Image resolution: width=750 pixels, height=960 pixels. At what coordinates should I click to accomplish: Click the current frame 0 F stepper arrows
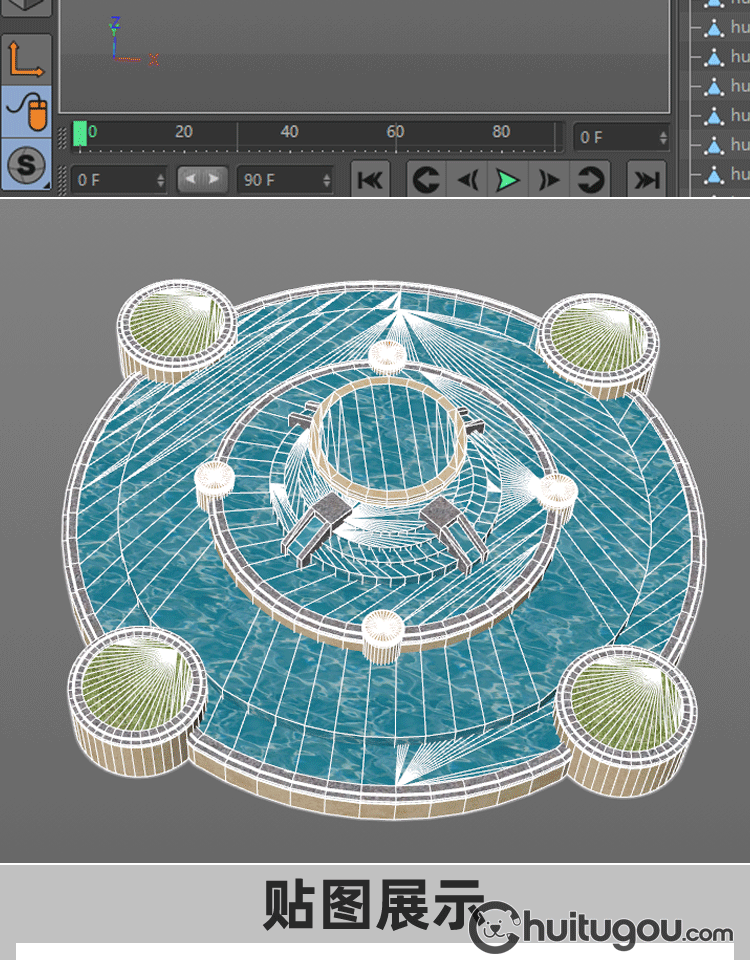pos(662,137)
